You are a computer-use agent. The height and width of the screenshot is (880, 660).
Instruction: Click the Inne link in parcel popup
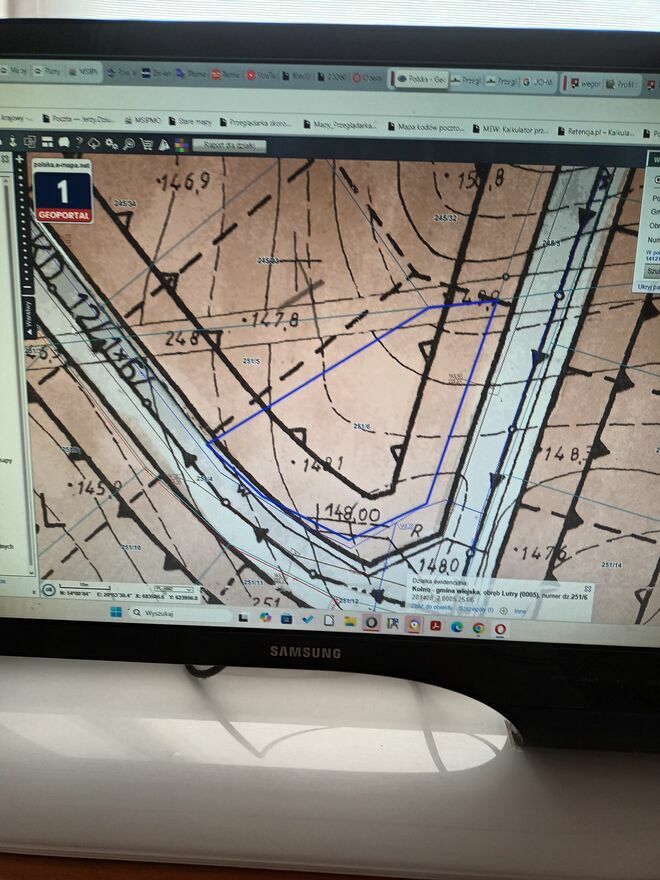pyautogui.click(x=520, y=611)
